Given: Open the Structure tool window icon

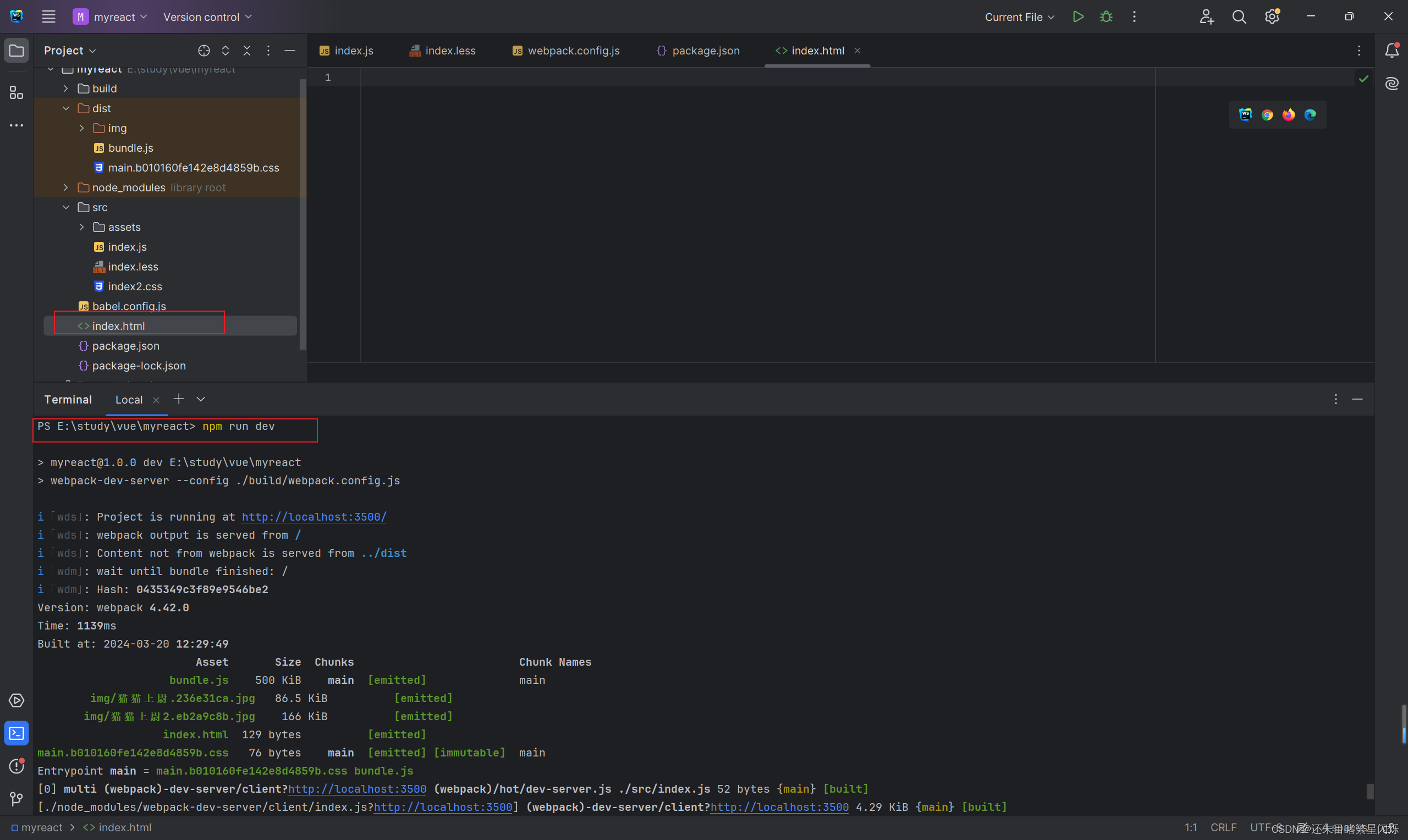Looking at the screenshot, I should pyautogui.click(x=16, y=93).
